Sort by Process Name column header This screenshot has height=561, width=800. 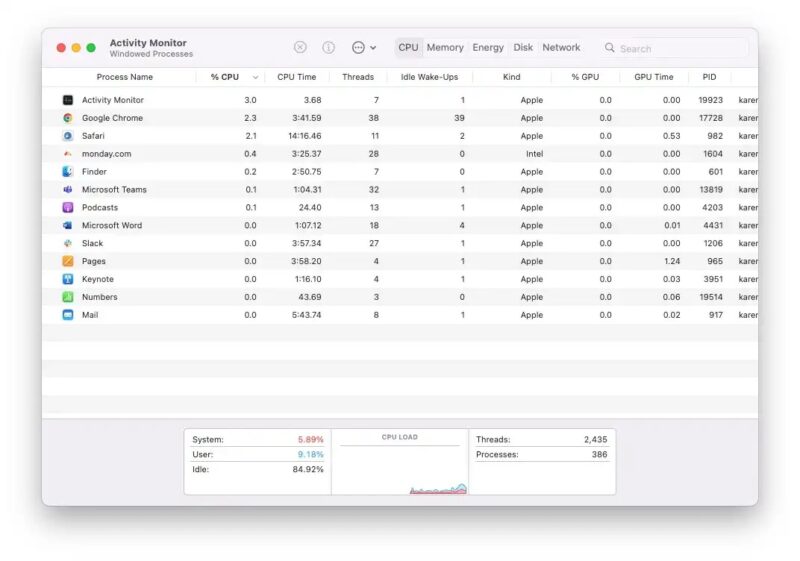pyautogui.click(x=125, y=77)
